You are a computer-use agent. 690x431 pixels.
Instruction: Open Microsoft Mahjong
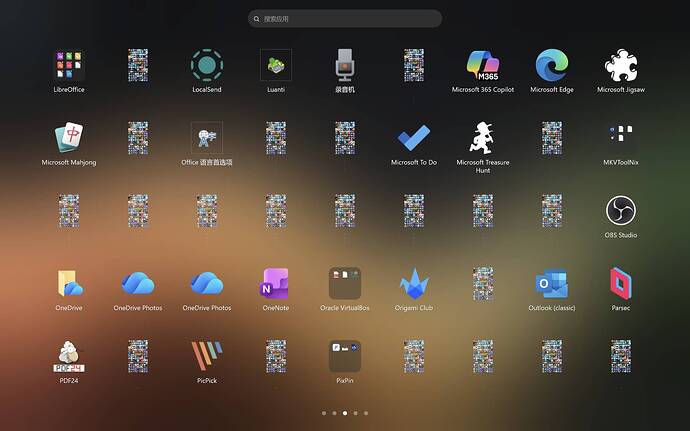69,138
